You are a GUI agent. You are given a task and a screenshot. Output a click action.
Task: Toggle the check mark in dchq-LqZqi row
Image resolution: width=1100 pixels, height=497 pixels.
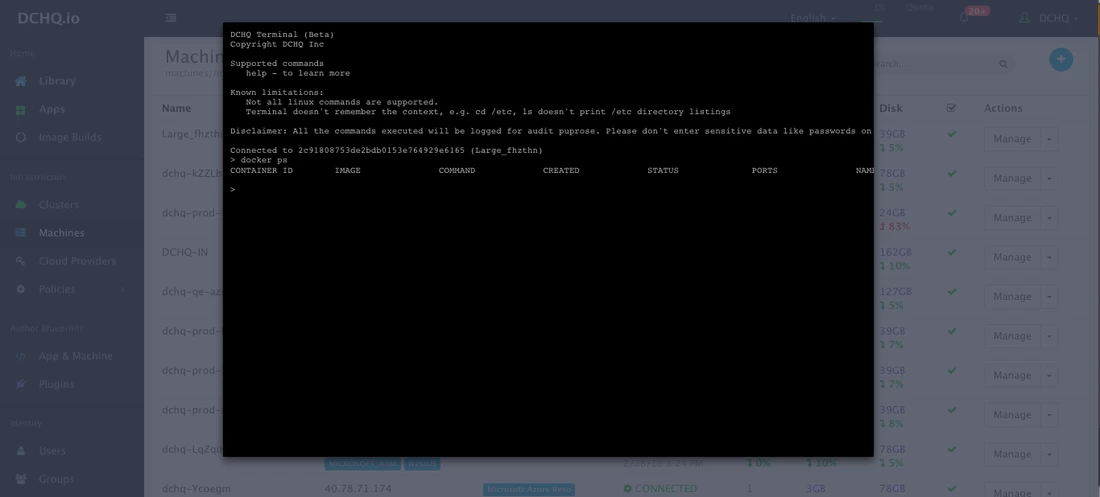tap(951, 449)
